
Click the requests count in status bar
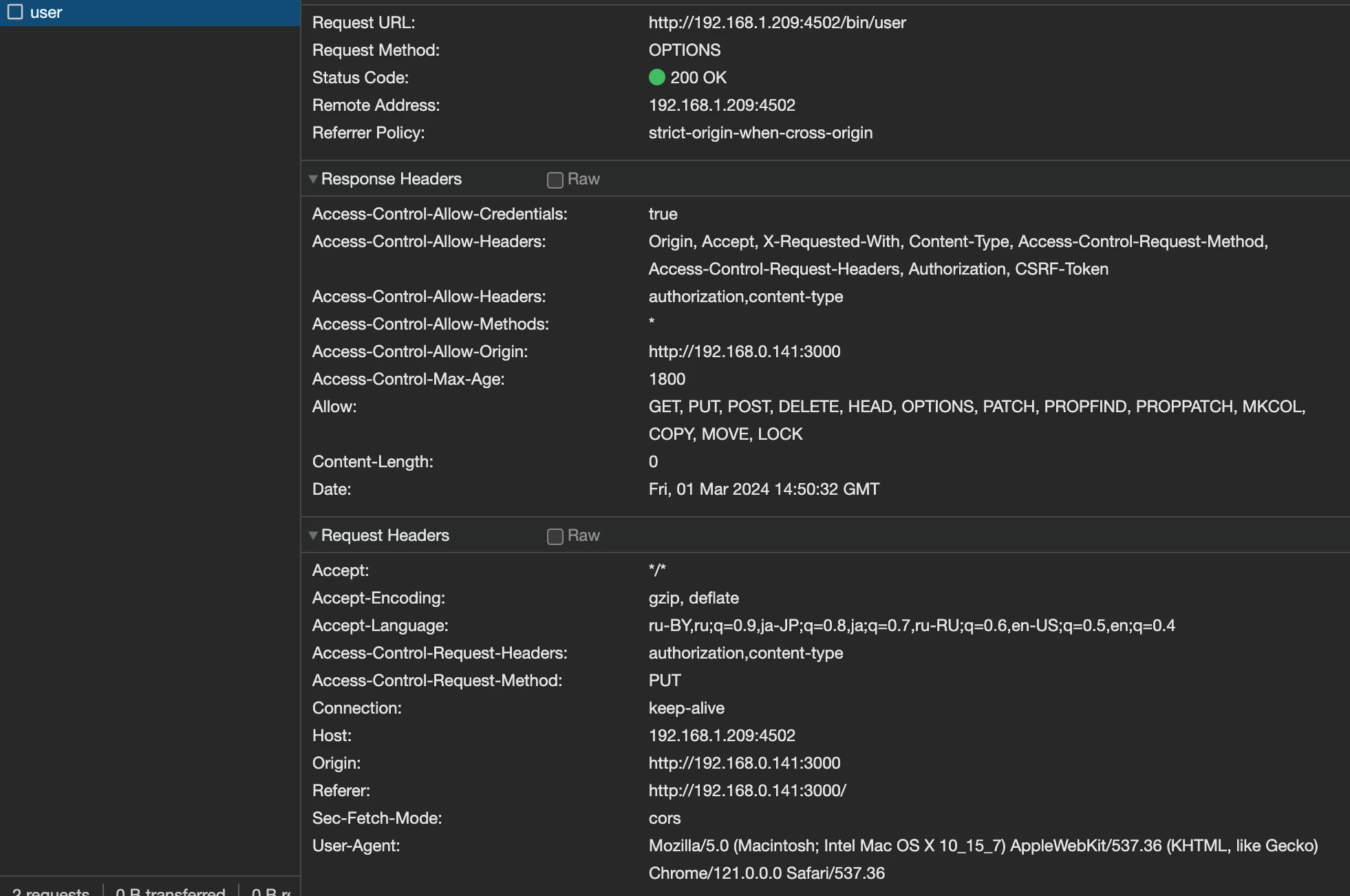pos(51,890)
